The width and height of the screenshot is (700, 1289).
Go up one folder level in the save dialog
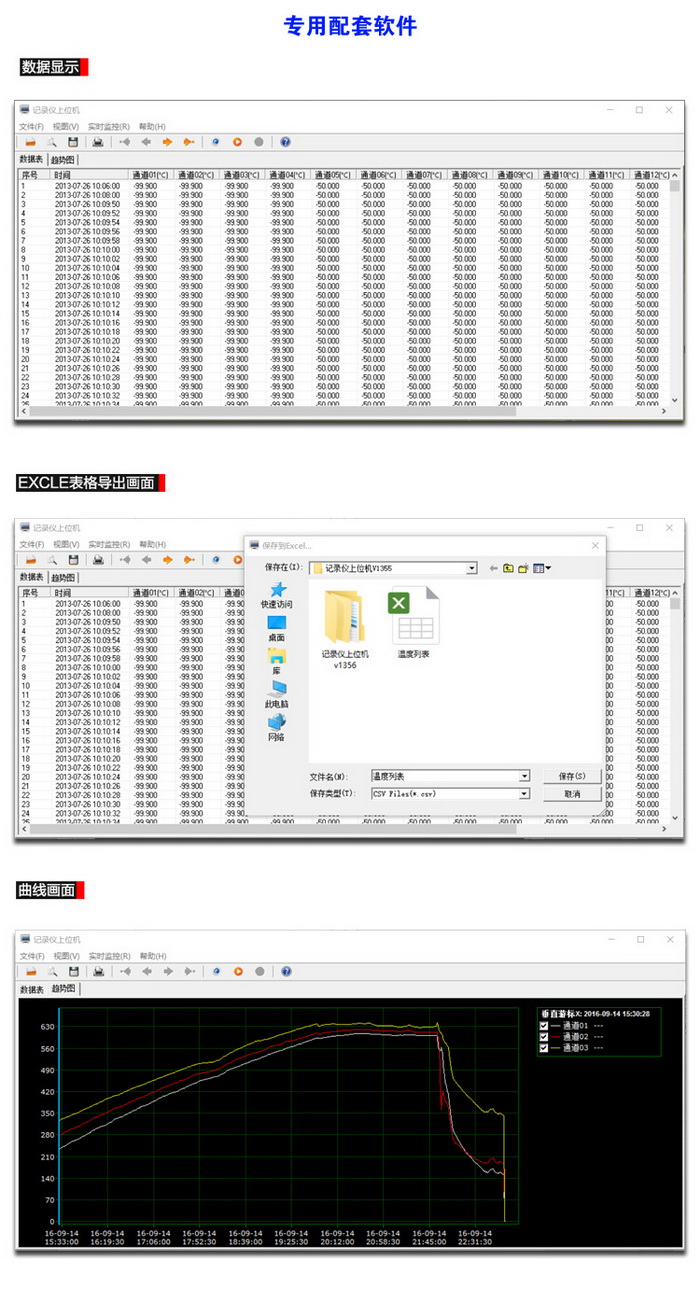(508, 568)
